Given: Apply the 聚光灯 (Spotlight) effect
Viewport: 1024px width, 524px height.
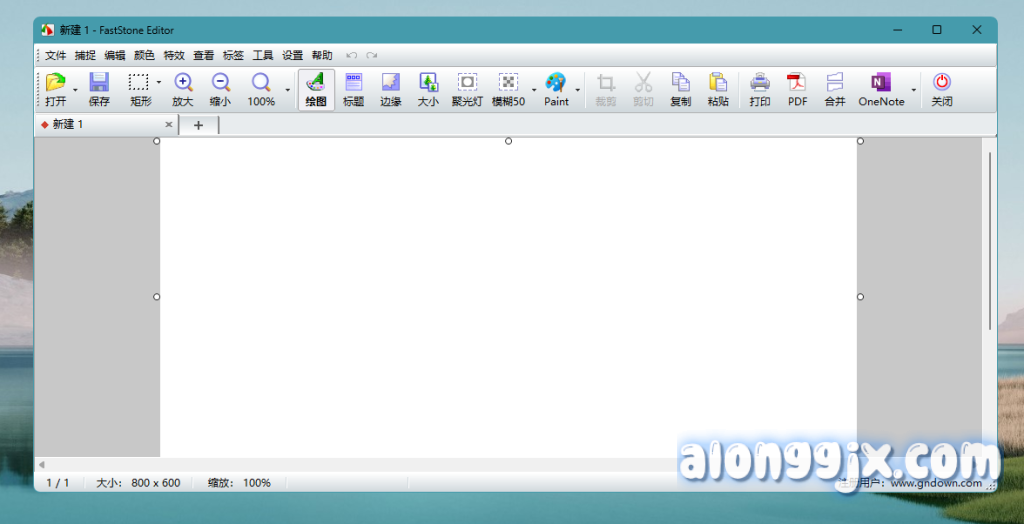Looking at the screenshot, I should pos(467,89).
